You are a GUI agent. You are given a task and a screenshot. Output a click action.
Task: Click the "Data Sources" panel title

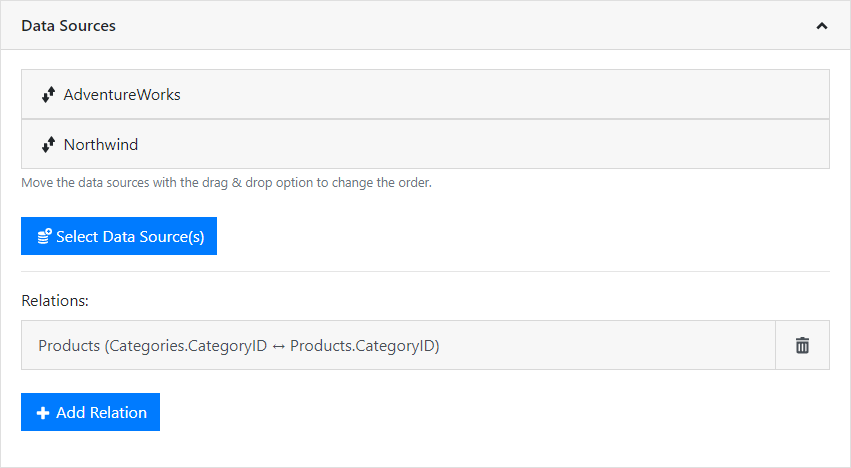[x=68, y=26]
